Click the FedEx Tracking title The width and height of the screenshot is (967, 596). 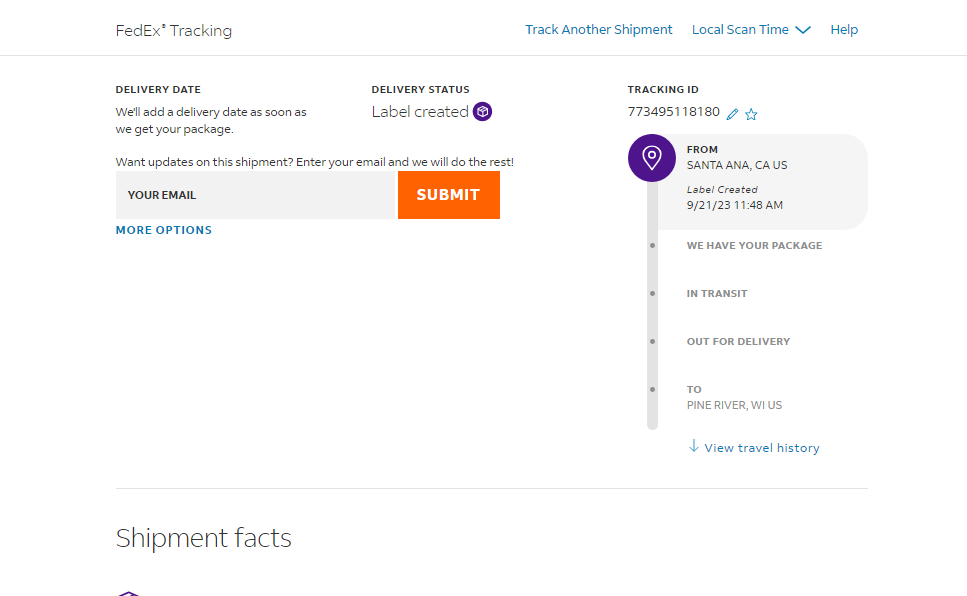tap(174, 31)
